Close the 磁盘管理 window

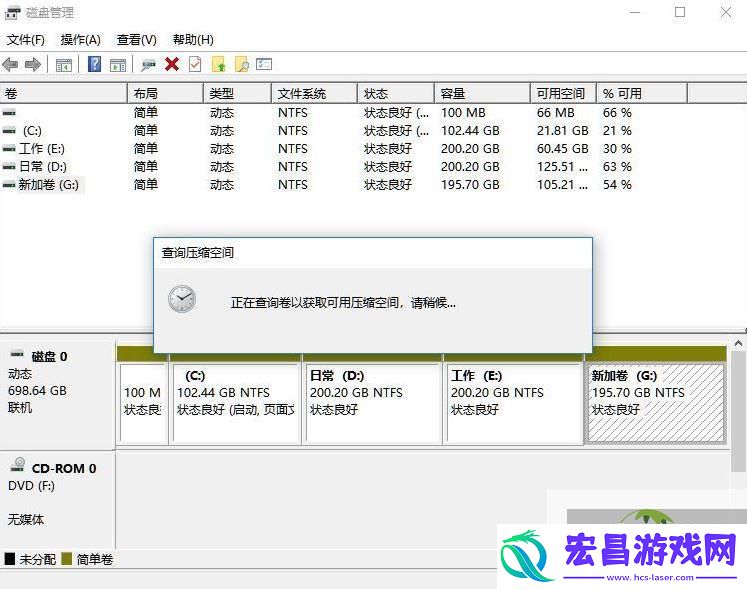tap(726, 12)
